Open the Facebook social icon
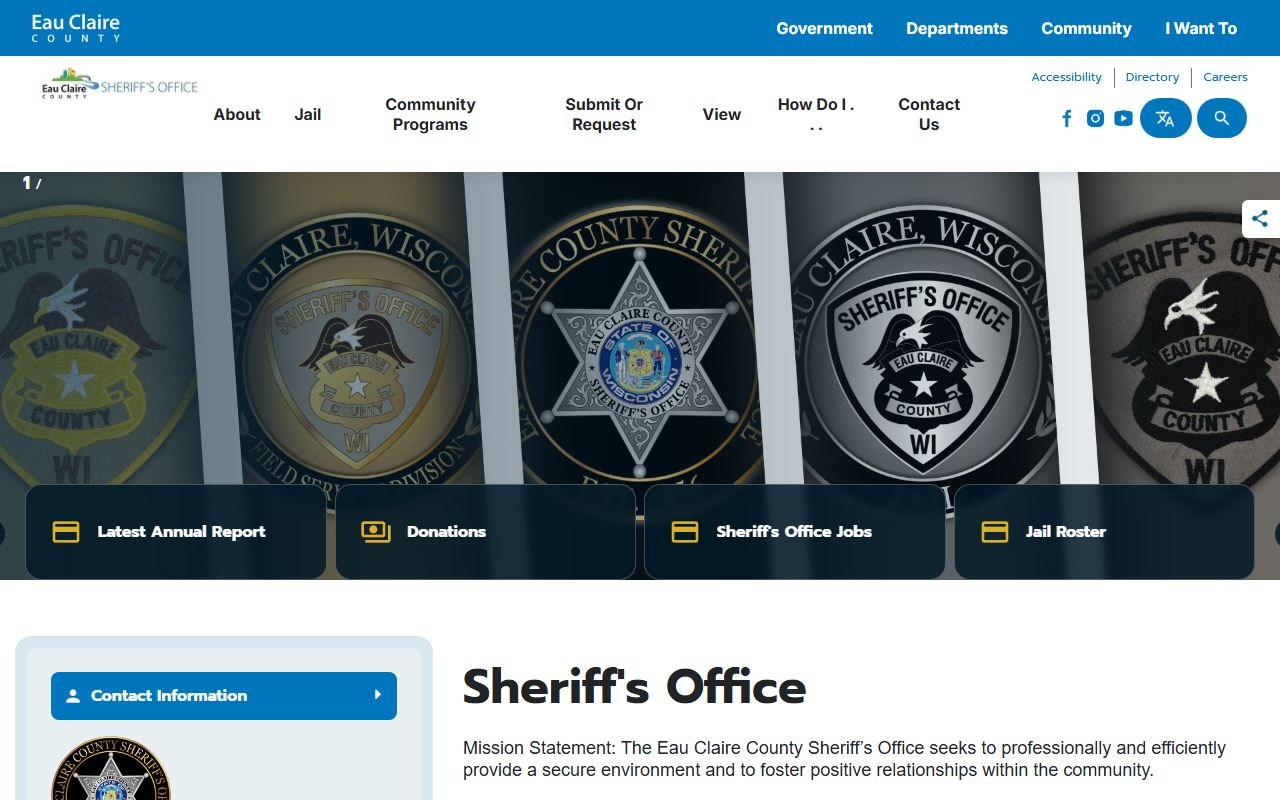 [1067, 118]
